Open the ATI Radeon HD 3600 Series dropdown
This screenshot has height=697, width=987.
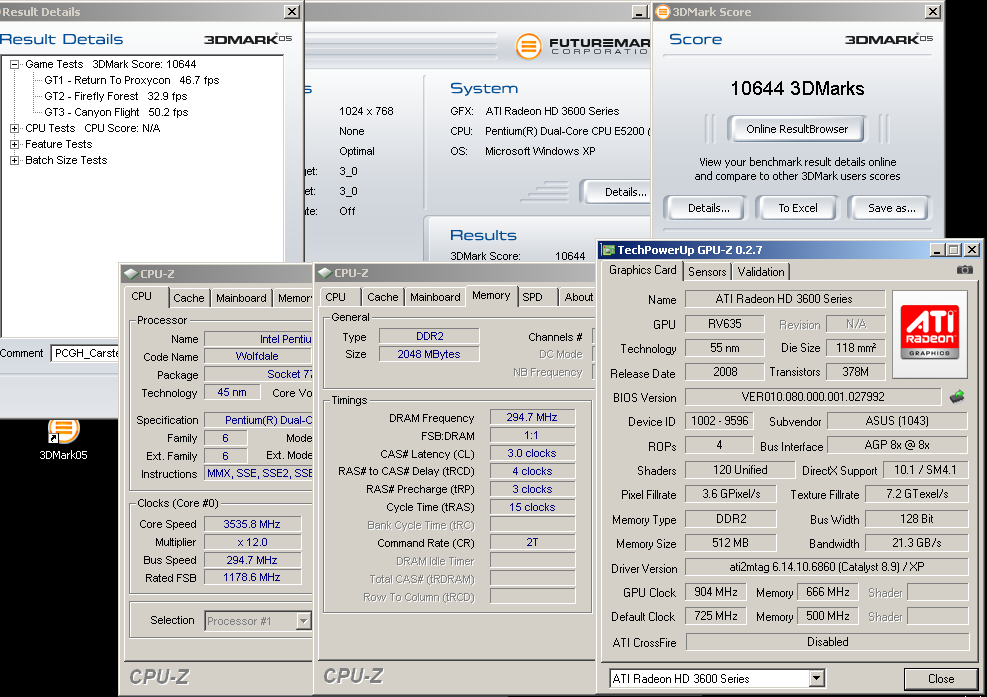816,678
